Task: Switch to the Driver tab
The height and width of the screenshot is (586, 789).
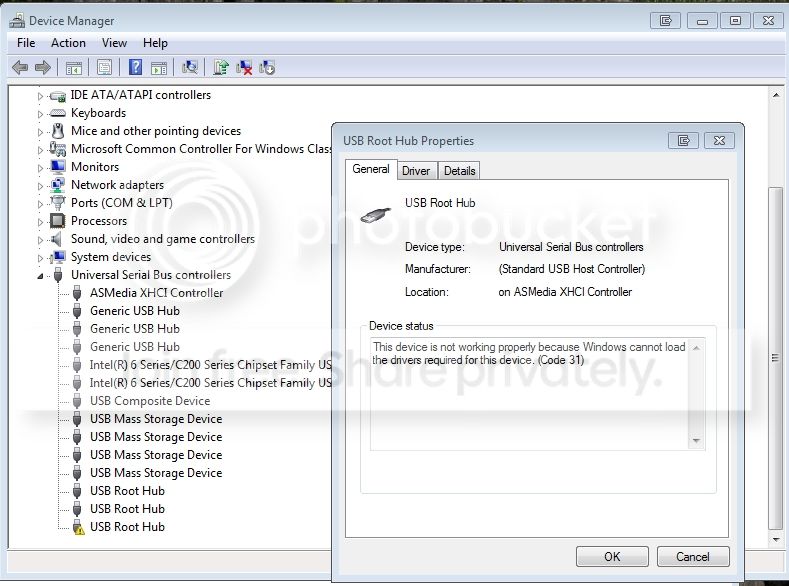Action: 416,171
